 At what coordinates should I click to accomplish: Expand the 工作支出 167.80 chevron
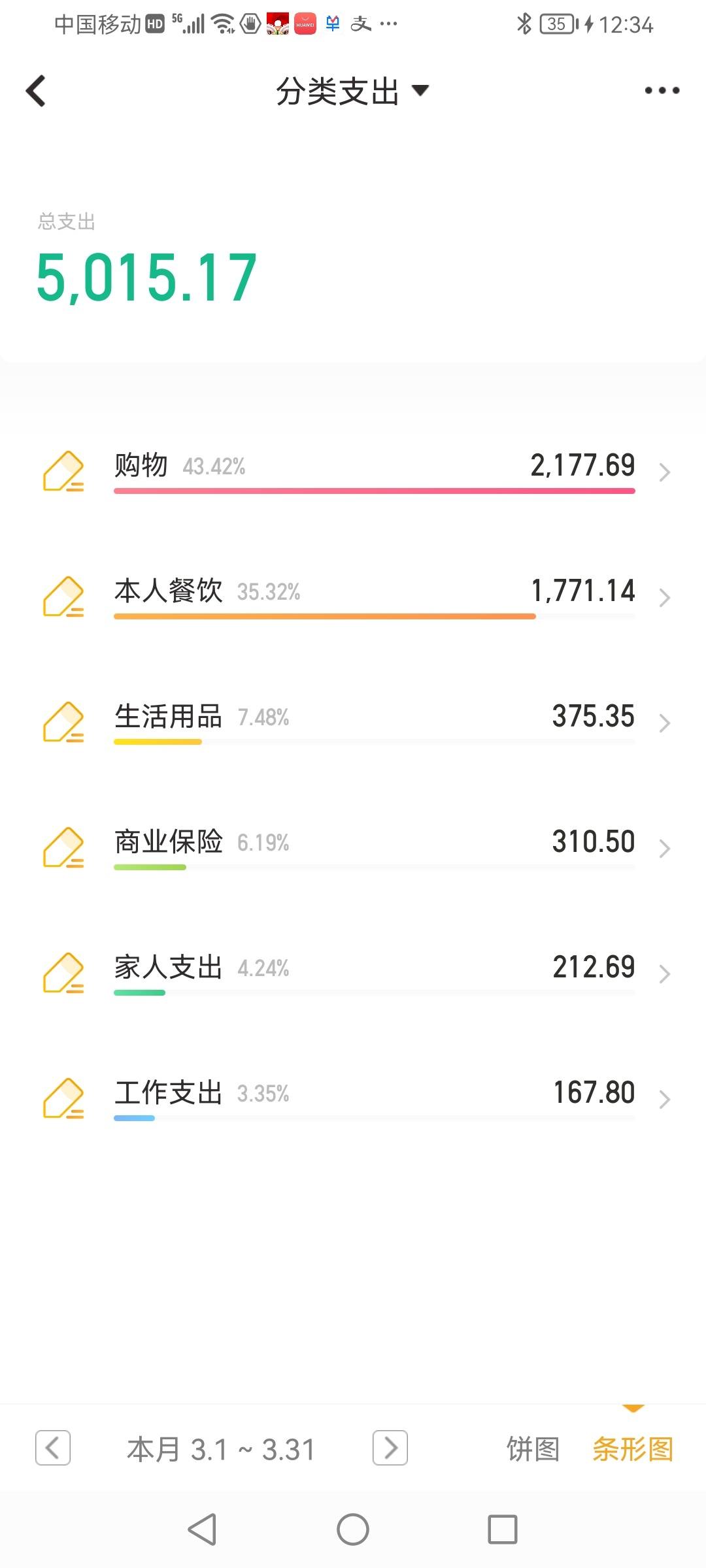pyautogui.click(x=664, y=1100)
